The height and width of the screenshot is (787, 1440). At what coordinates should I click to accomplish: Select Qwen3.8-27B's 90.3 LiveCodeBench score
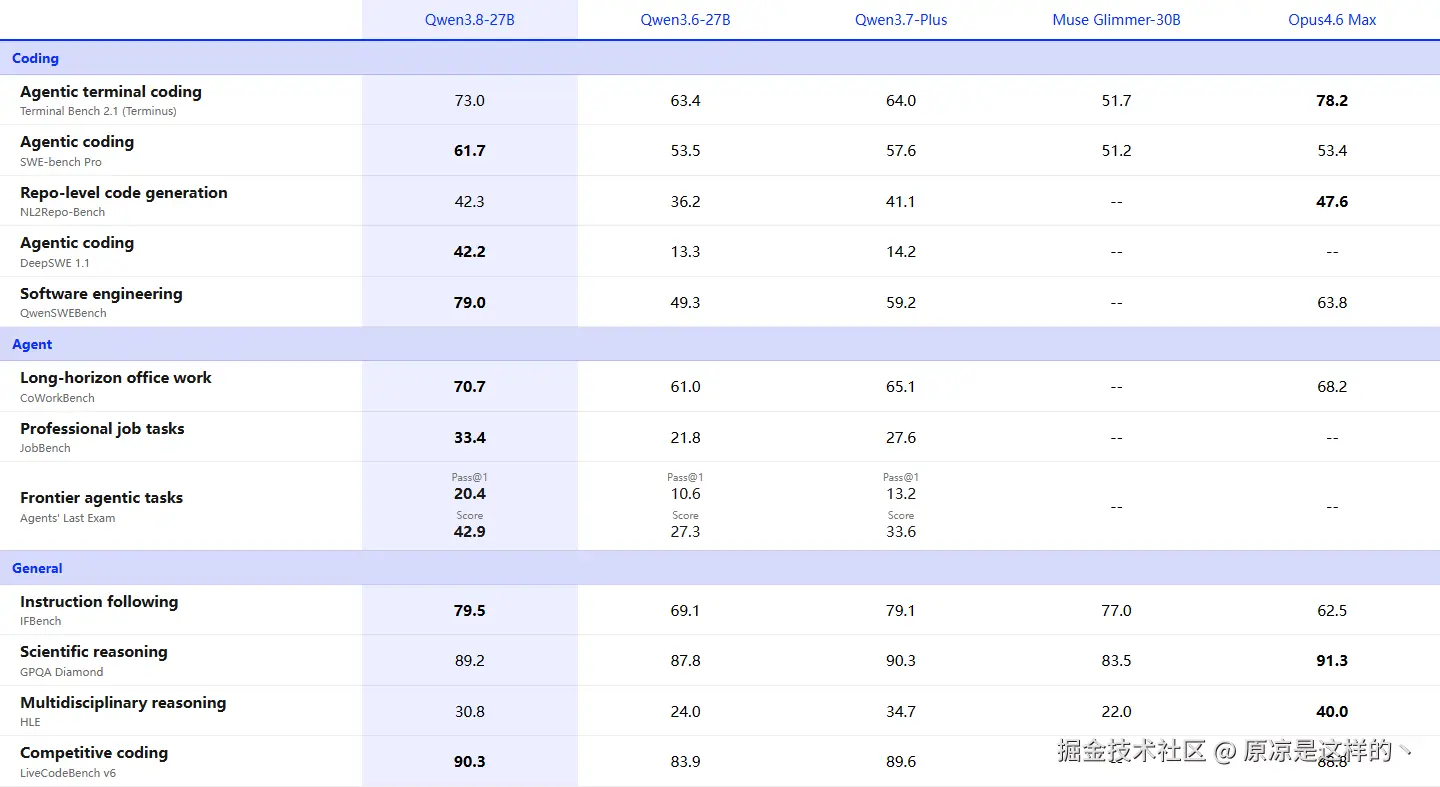tap(470, 762)
